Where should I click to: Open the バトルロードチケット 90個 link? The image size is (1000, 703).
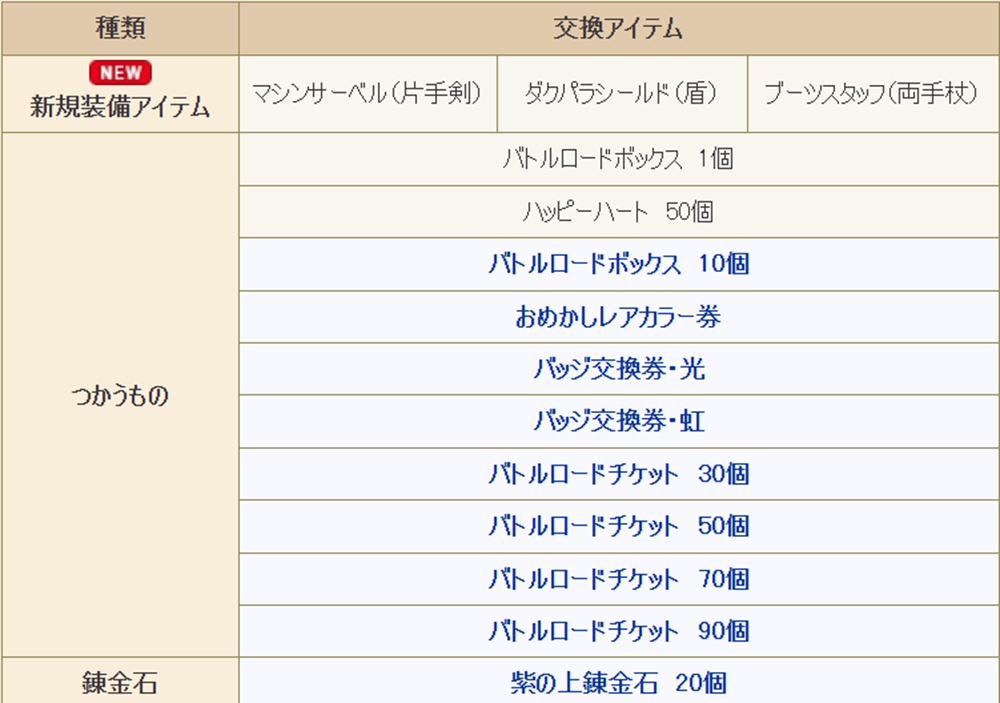coord(619,632)
